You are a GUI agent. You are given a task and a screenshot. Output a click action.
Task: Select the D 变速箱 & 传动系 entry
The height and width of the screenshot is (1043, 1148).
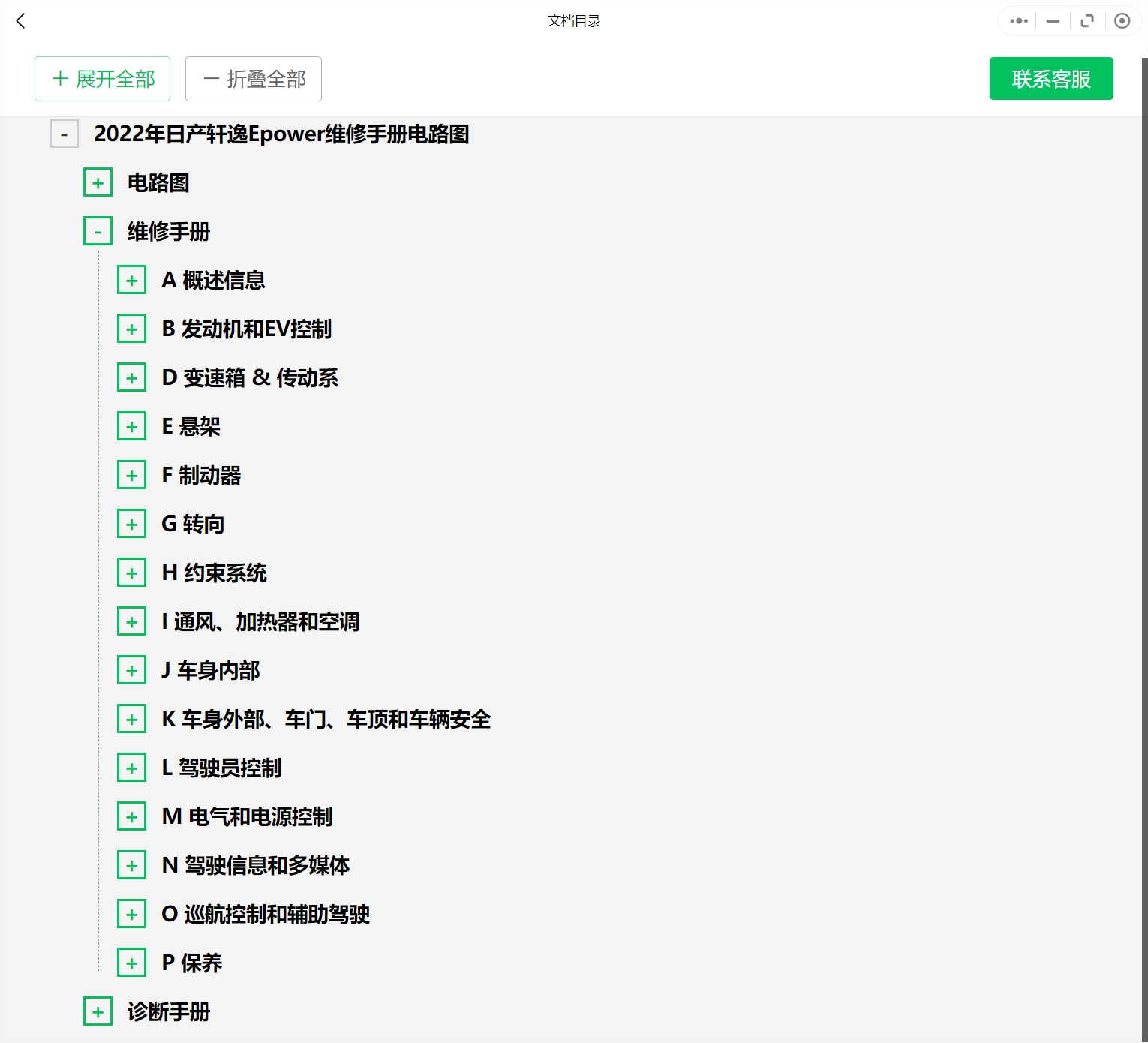250,378
